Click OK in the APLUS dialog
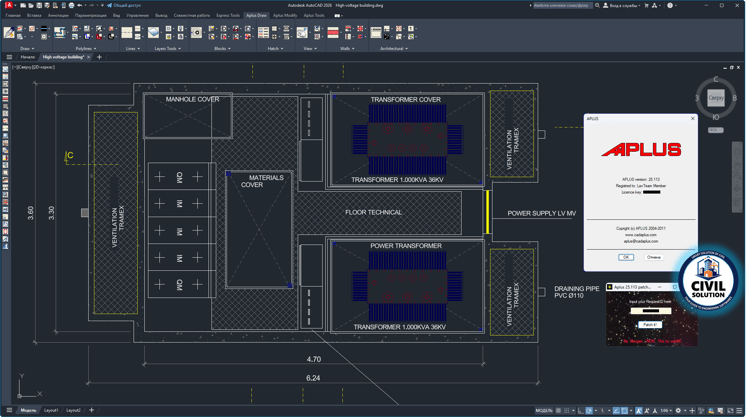The width and height of the screenshot is (750, 417). click(x=626, y=257)
